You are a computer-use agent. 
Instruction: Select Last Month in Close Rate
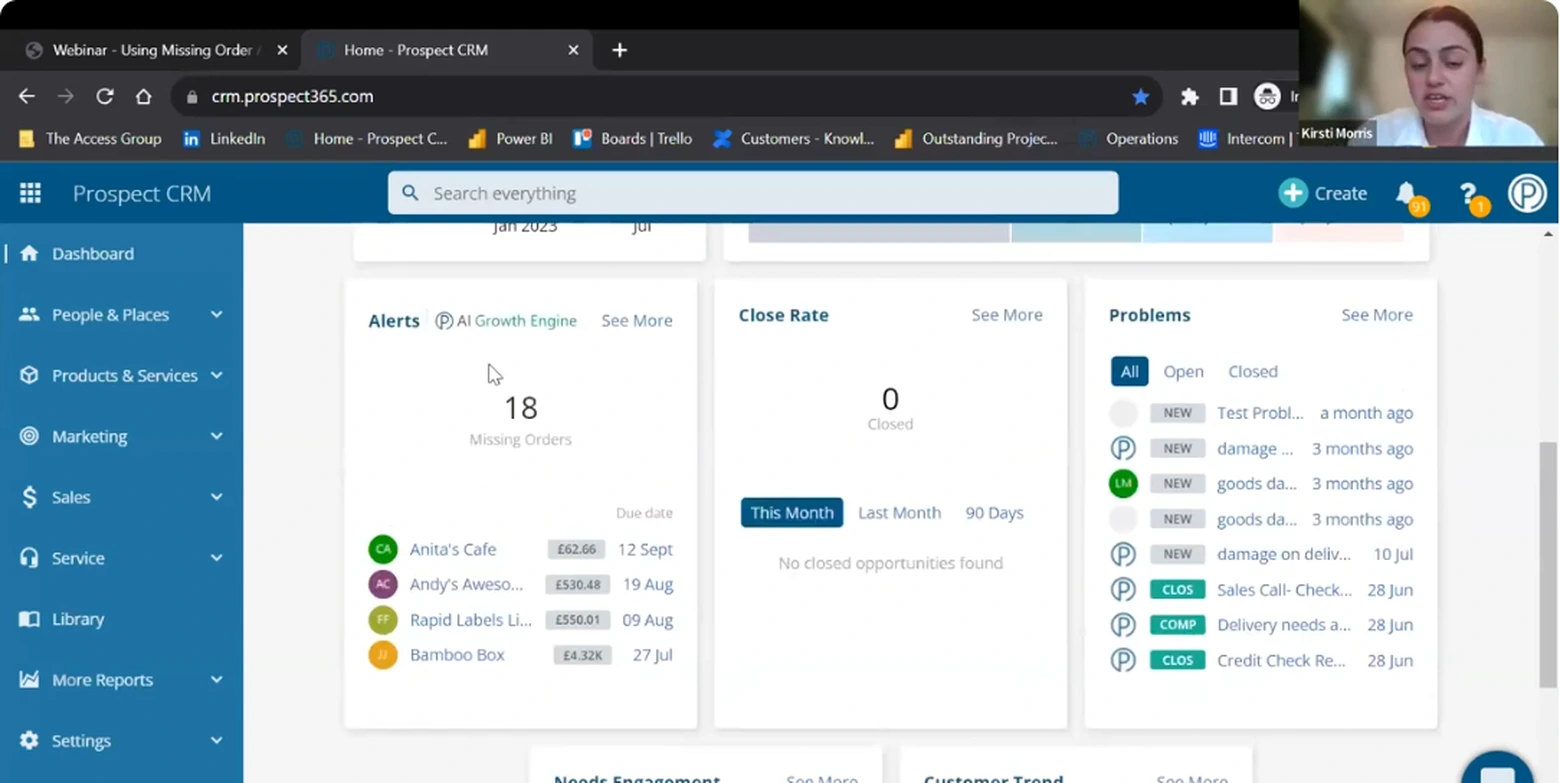(899, 512)
